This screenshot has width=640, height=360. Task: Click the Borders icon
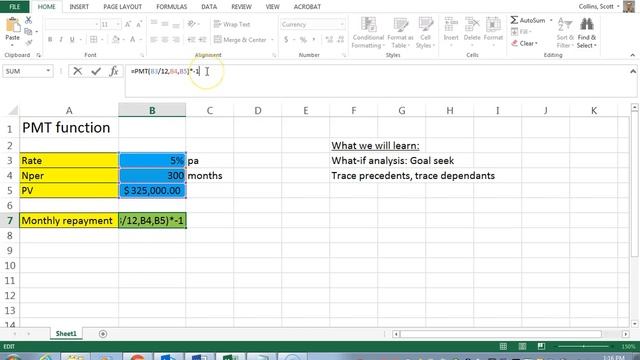(93, 40)
